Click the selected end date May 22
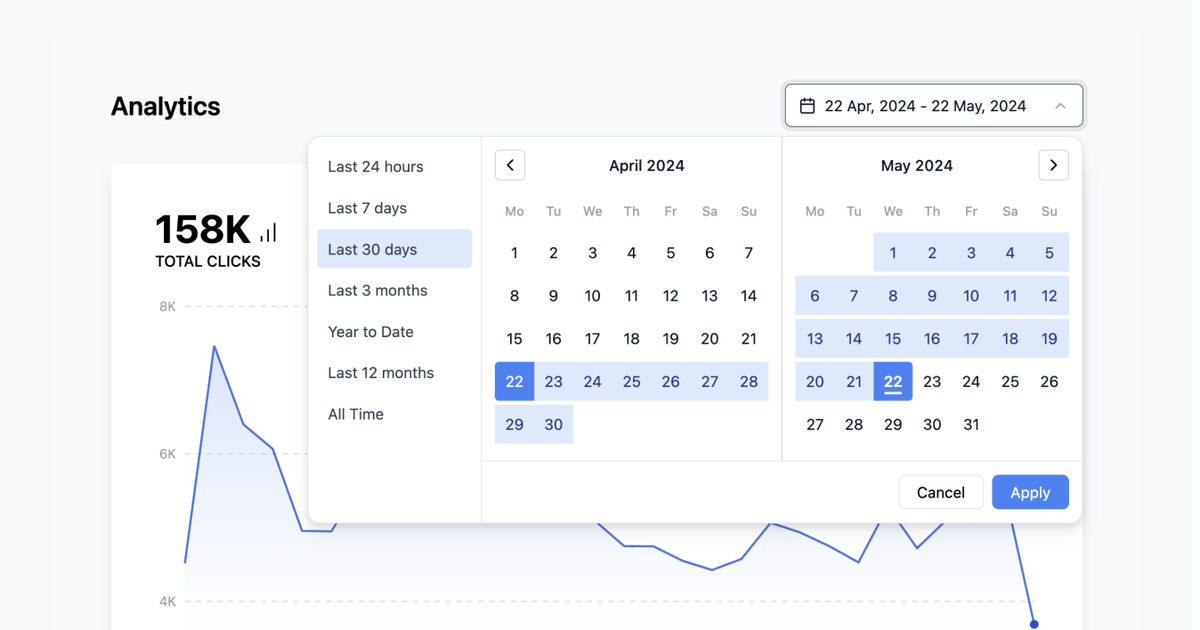The width and height of the screenshot is (1200, 630). click(893, 381)
